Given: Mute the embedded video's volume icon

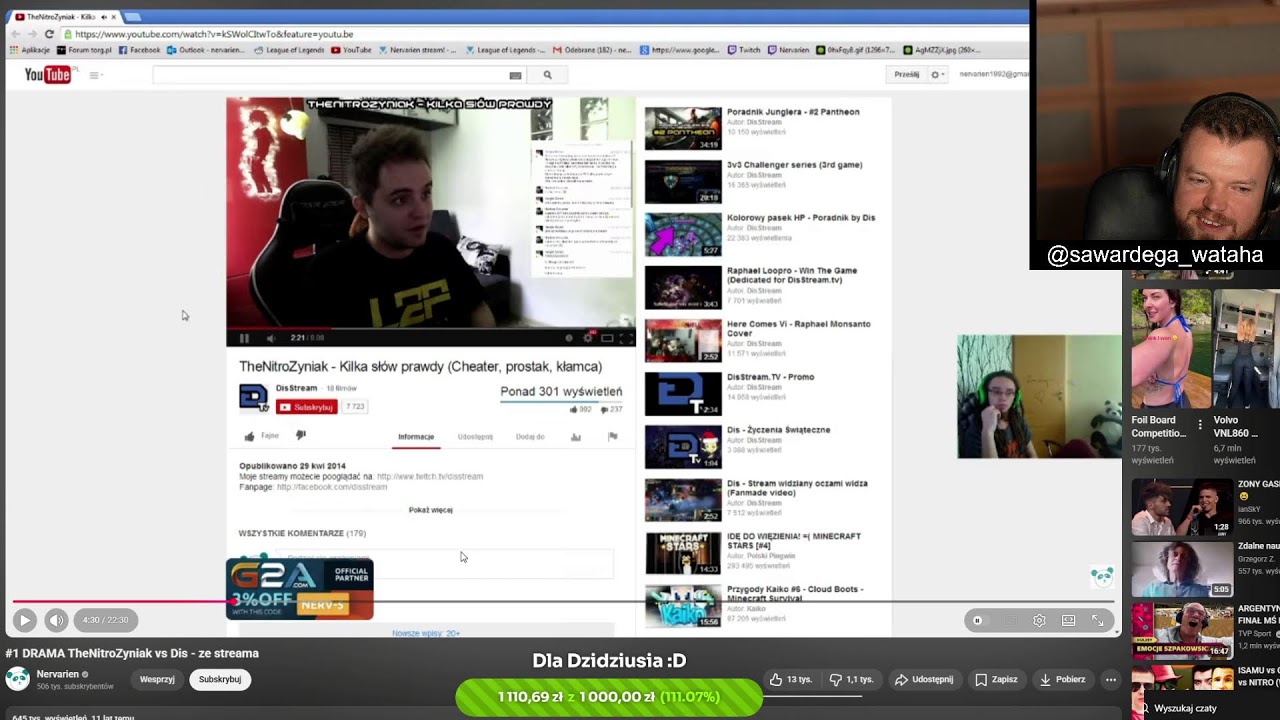Looking at the screenshot, I should [x=270, y=338].
